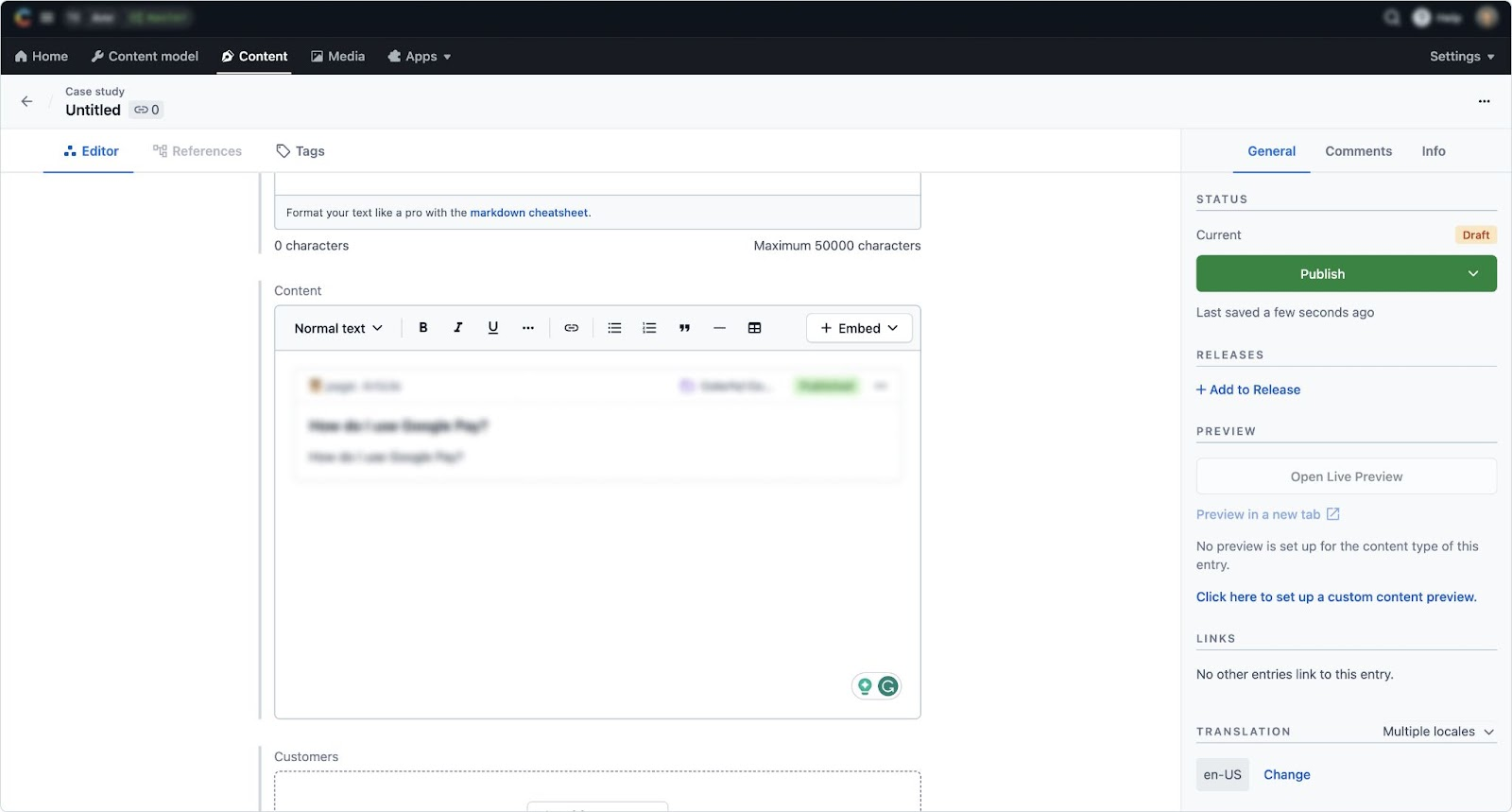Open more formatting options ellipsis
This screenshot has width=1512, height=812.
coord(528,328)
